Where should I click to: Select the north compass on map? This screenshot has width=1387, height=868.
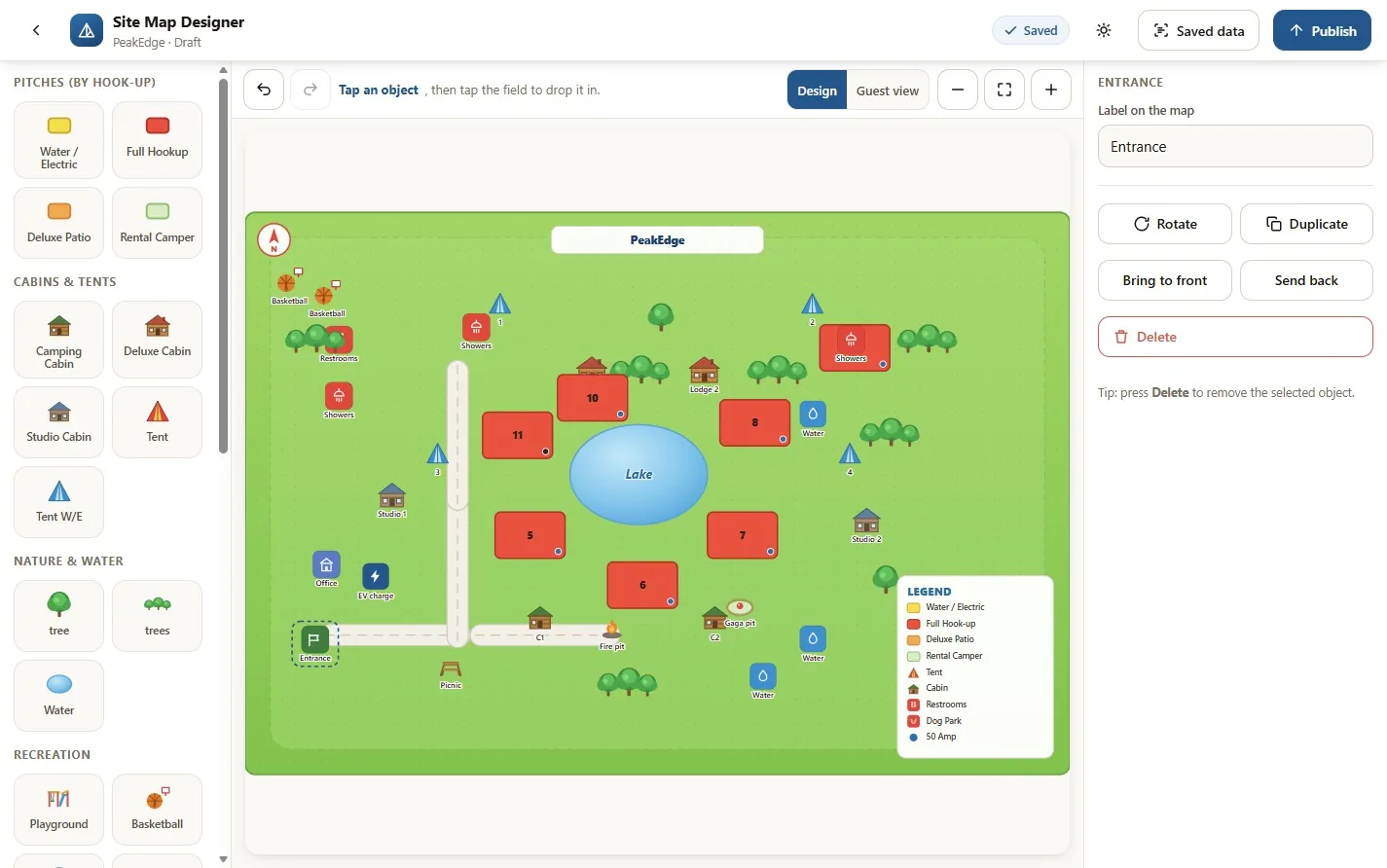[x=274, y=239]
